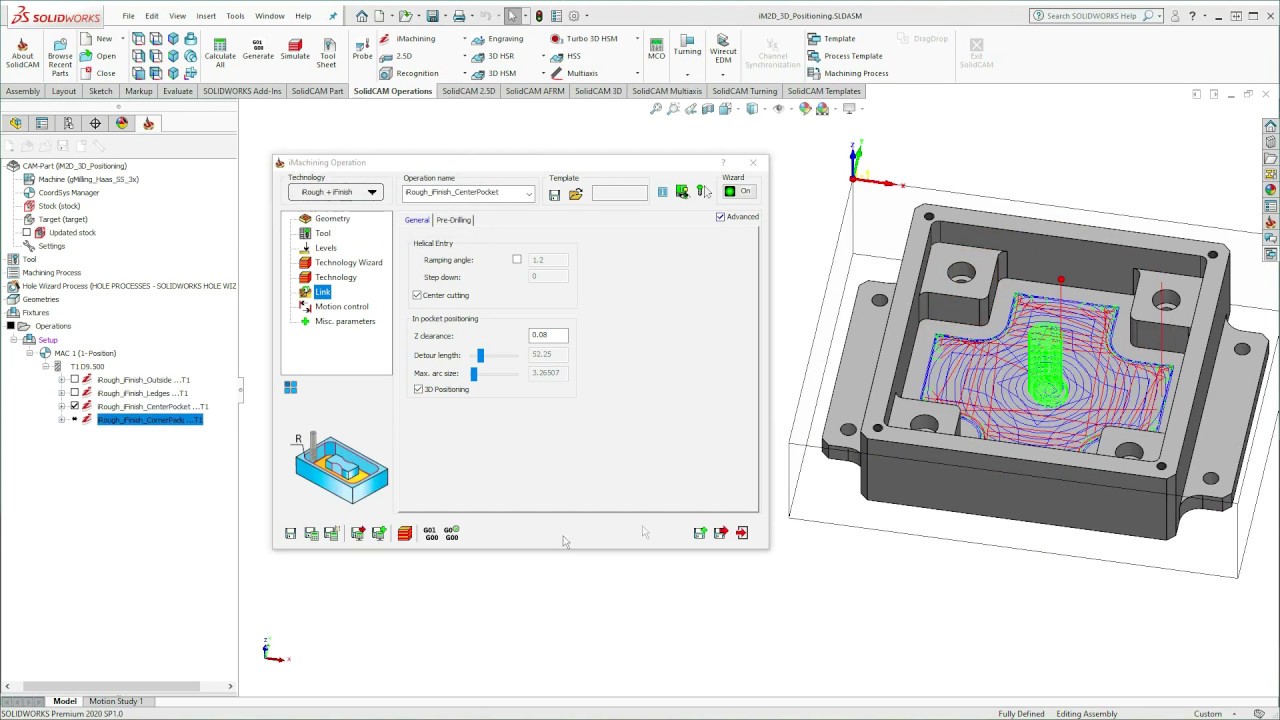Click the blue four-square view icon
This screenshot has height=720, width=1280.
pyautogui.click(x=290, y=387)
